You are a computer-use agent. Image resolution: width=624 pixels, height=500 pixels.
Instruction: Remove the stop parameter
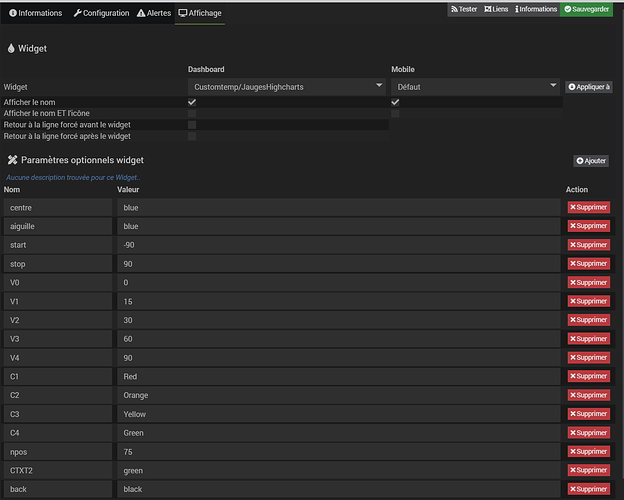[589, 264]
